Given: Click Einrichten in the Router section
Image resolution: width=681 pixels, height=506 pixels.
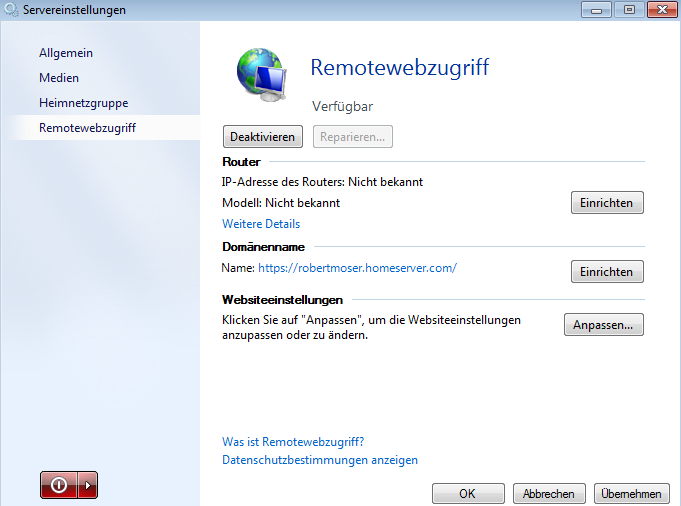Looking at the screenshot, I should (607, 203).
